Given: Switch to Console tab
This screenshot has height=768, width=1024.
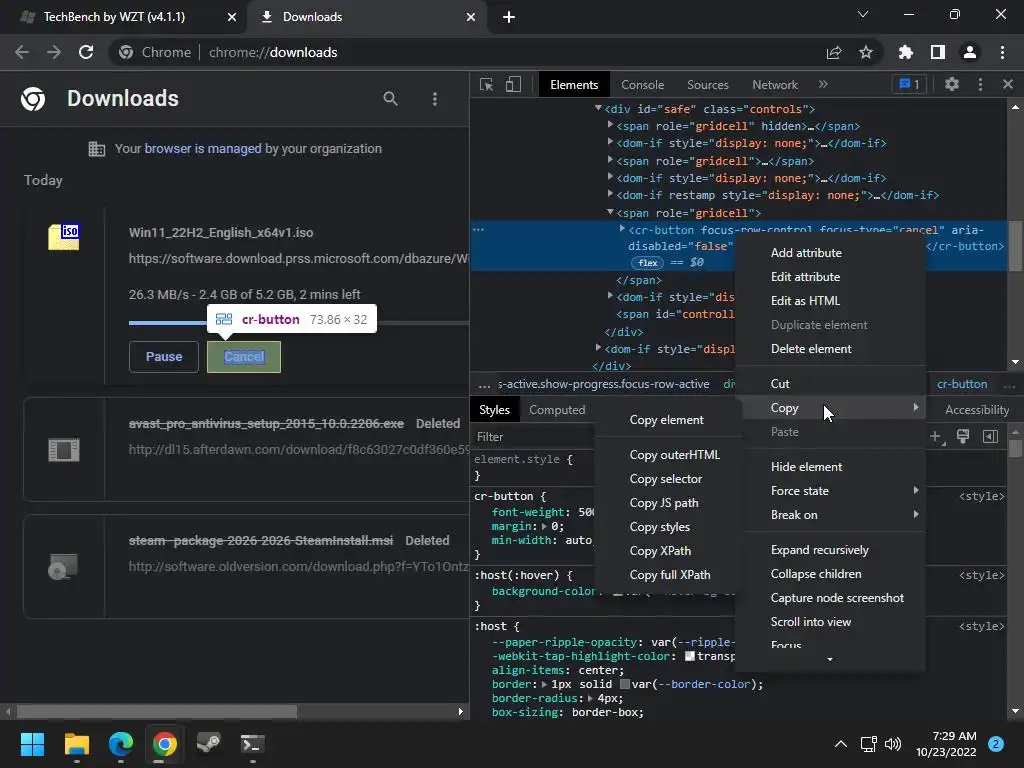Looking at the screenshot, I should (x=642, y=85).
